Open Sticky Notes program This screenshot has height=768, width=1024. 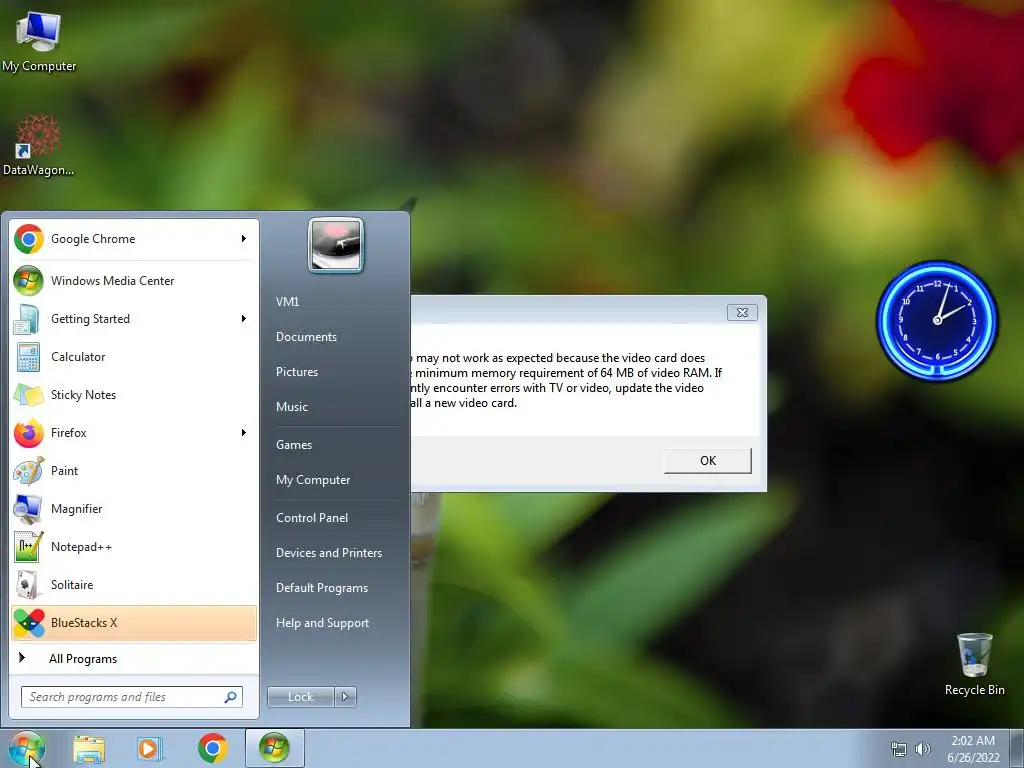pyautogui.click(x=133, y=394)
